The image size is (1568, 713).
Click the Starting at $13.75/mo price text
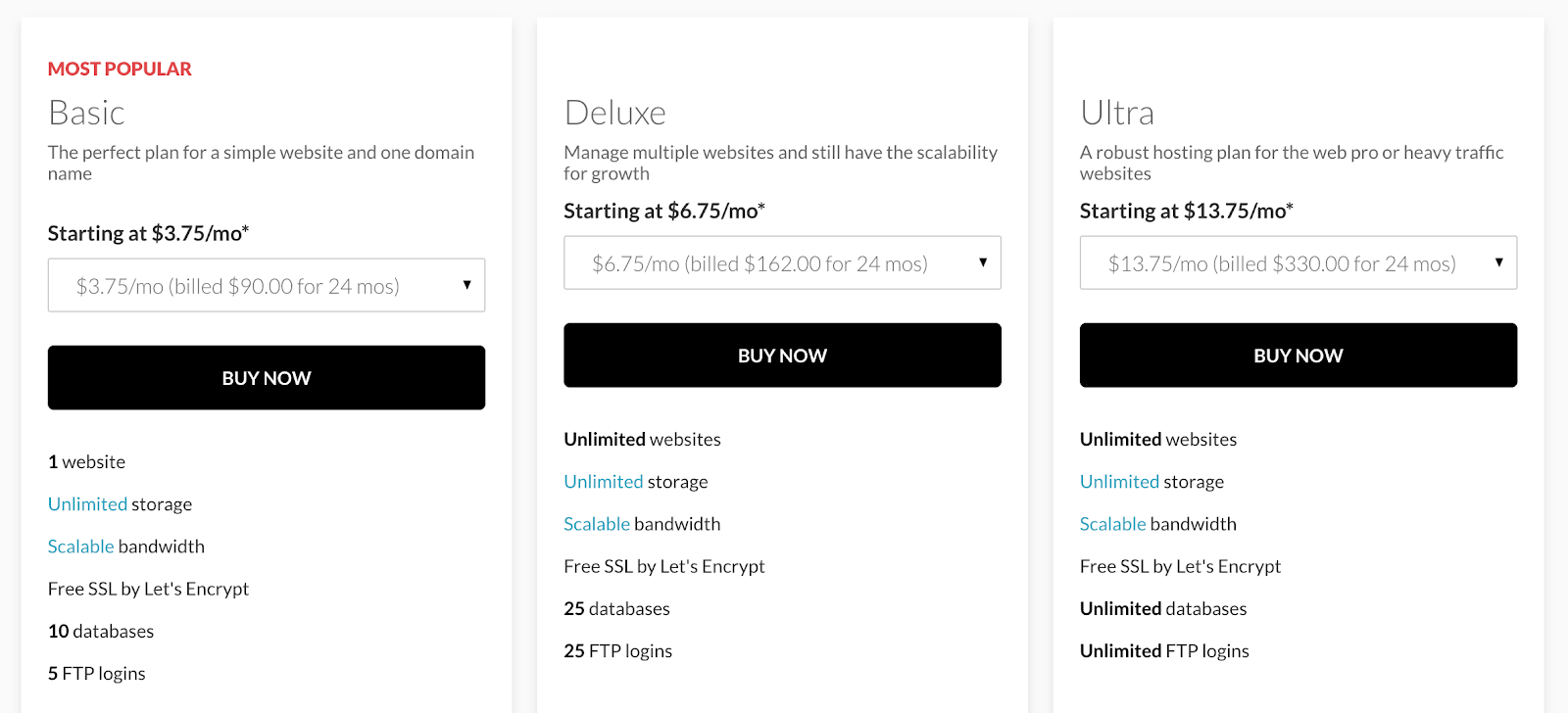click(1186, 212)
